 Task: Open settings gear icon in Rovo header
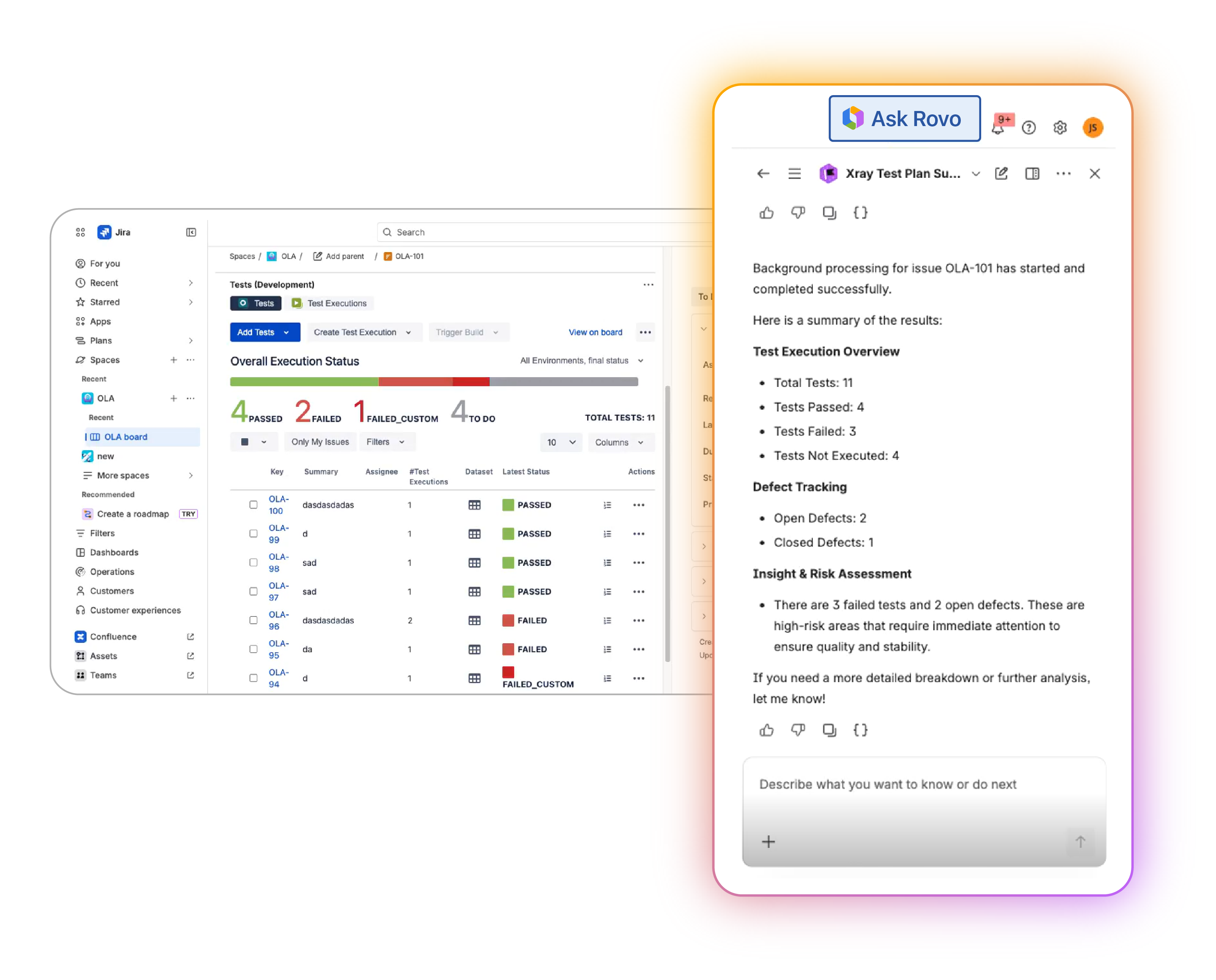[1060, 128]
